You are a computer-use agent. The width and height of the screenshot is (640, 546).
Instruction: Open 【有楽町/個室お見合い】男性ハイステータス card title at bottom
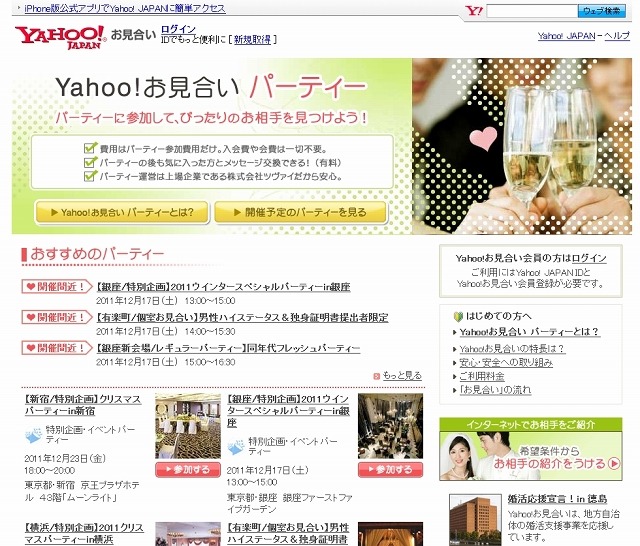(x=288, y=533)
